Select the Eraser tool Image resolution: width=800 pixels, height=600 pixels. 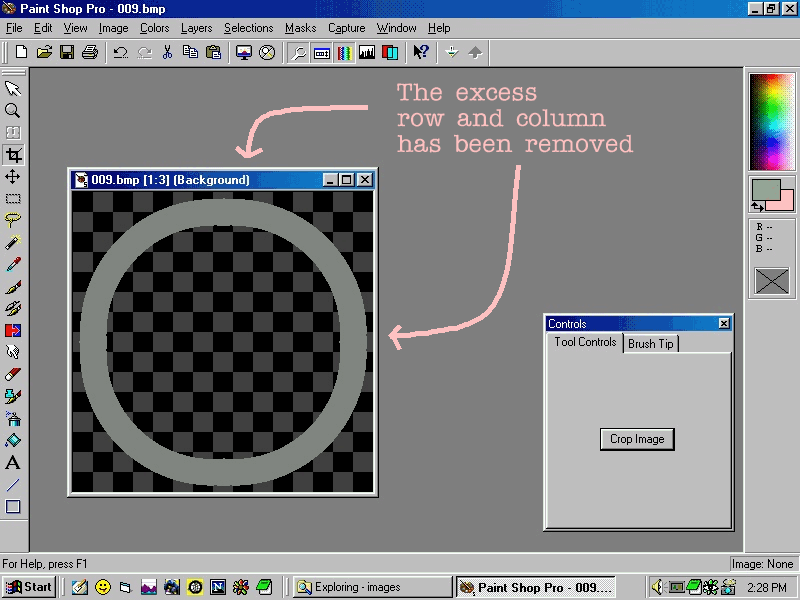click(x=13, y=375)
